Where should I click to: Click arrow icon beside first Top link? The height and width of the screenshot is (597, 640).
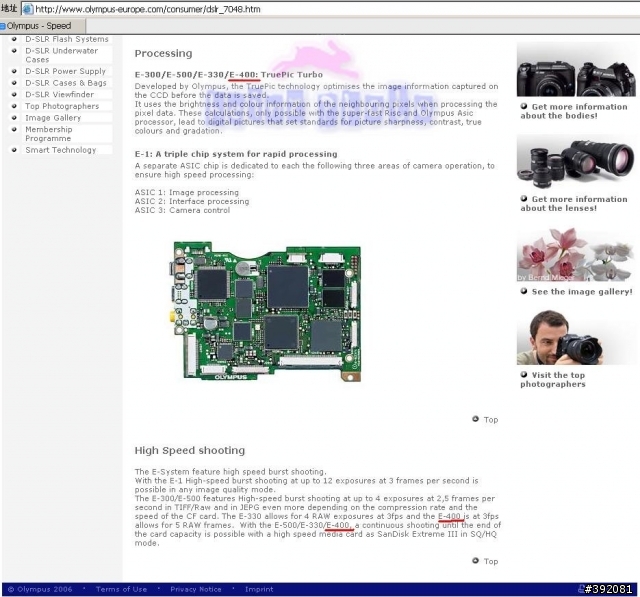click(x=475, y=419)
